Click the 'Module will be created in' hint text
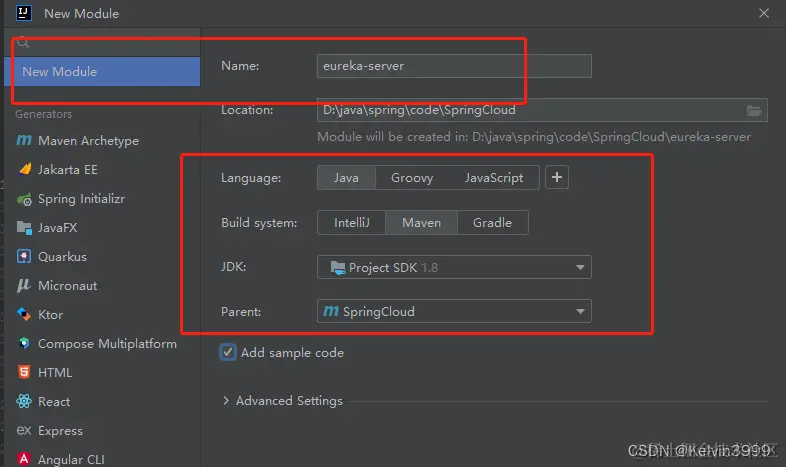This screenshot has height=467, width=786. pos(534,137)
